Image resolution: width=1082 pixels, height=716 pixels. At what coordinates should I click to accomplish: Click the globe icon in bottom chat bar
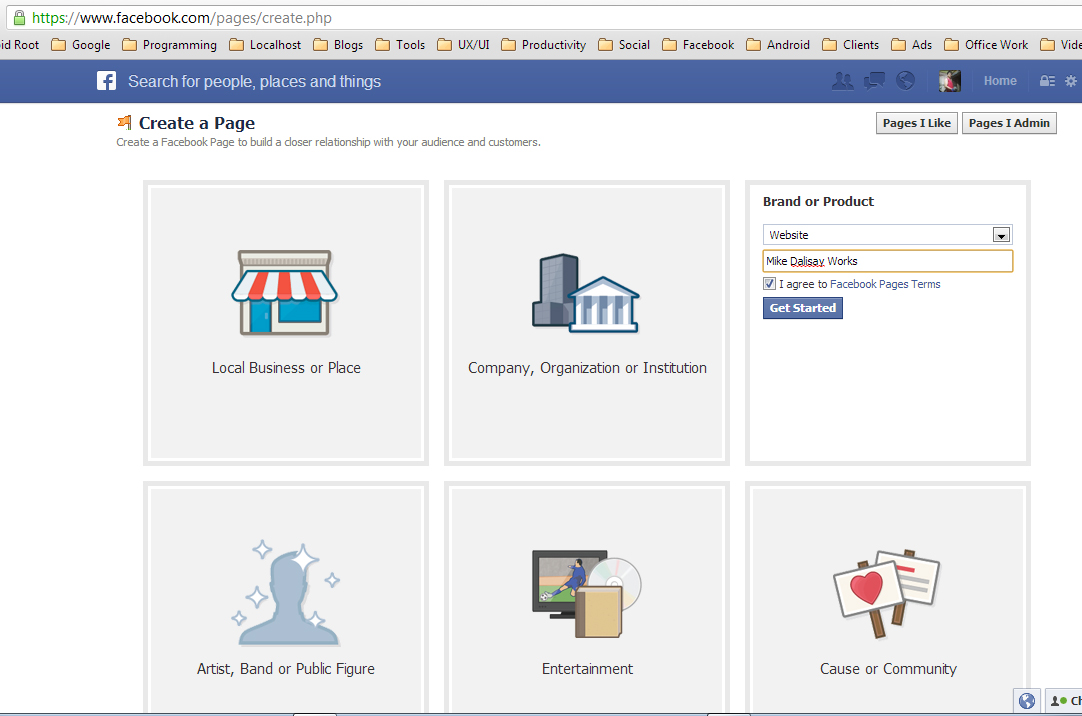click(x=1027, y=701)
